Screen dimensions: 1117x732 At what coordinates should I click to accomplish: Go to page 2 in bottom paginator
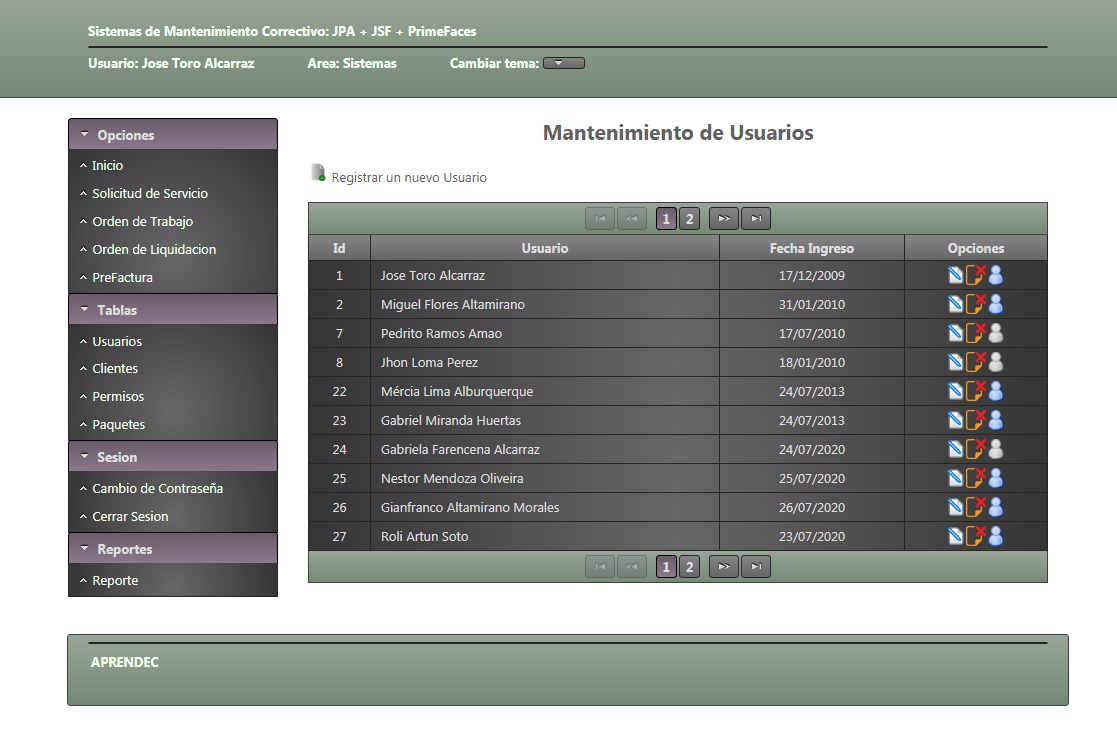pyautogui.click(x=690, y=567)
